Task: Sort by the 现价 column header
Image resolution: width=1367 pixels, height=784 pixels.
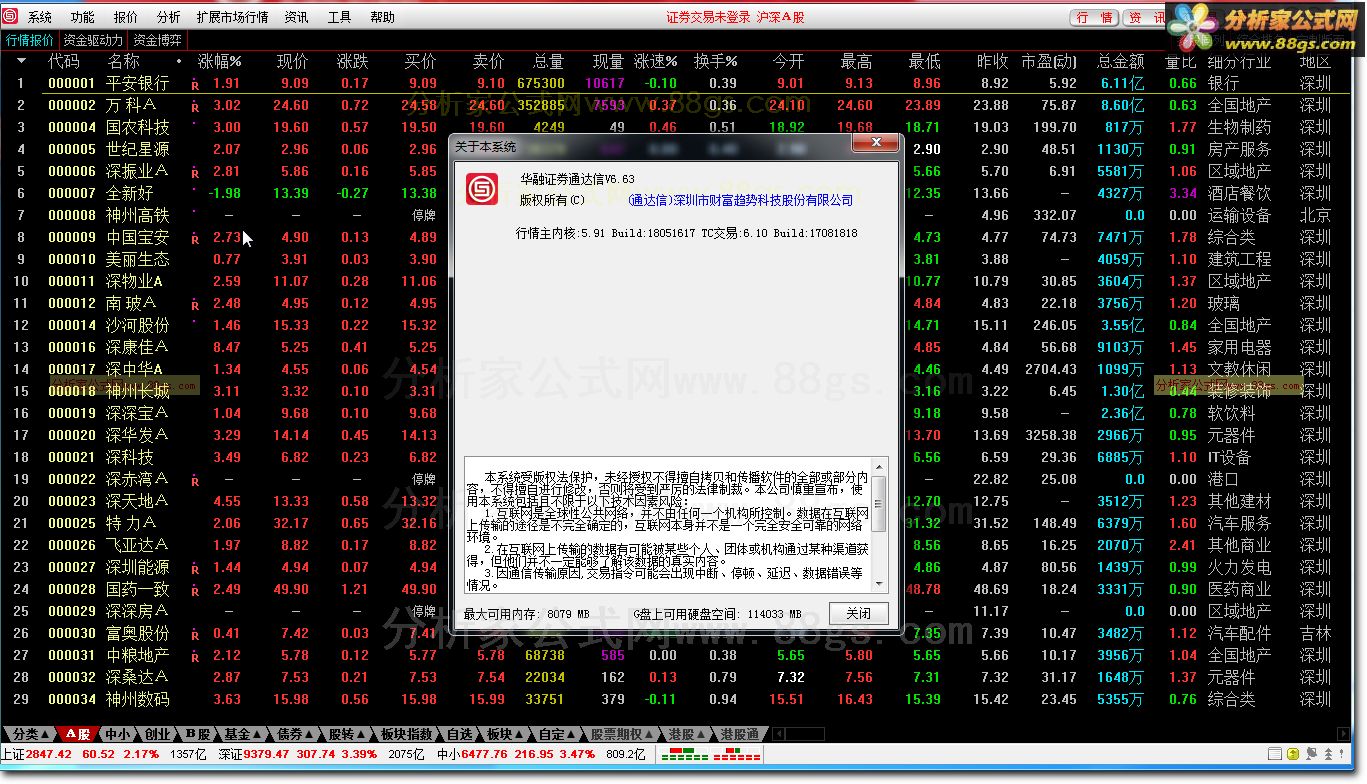Action: (293, 61)
